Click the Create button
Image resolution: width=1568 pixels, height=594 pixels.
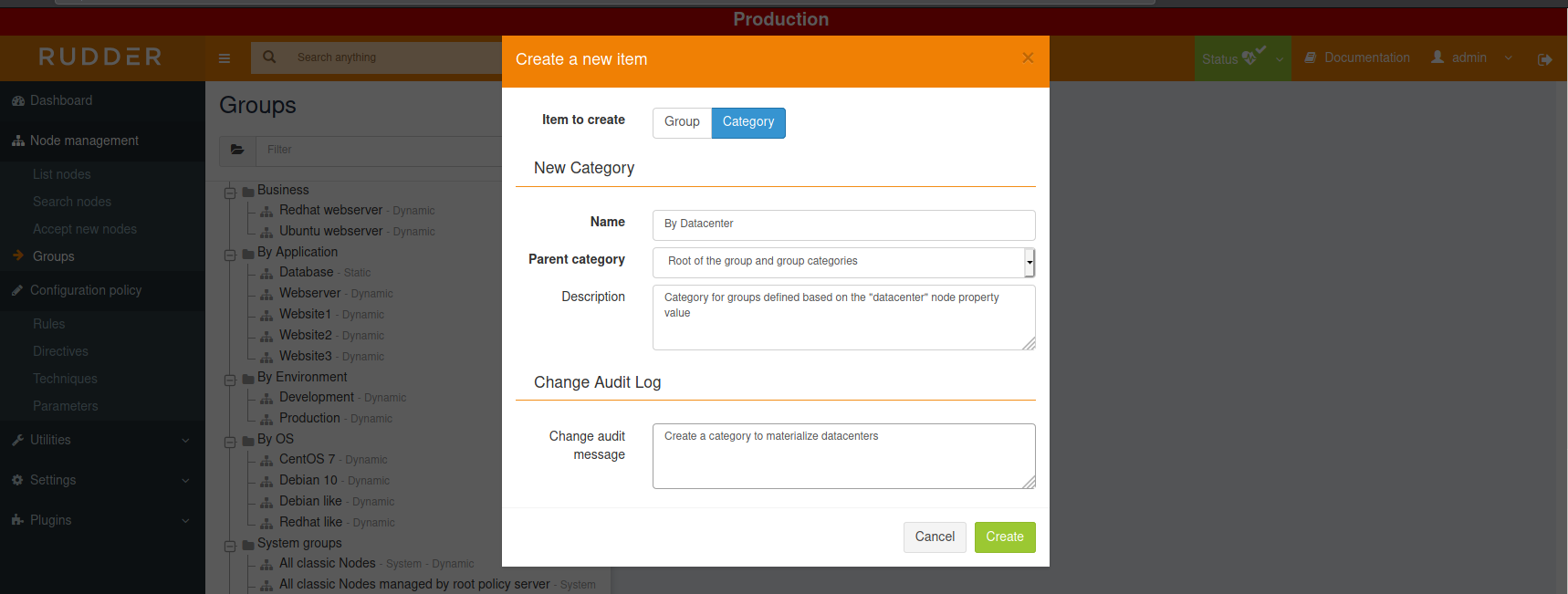1005,537
